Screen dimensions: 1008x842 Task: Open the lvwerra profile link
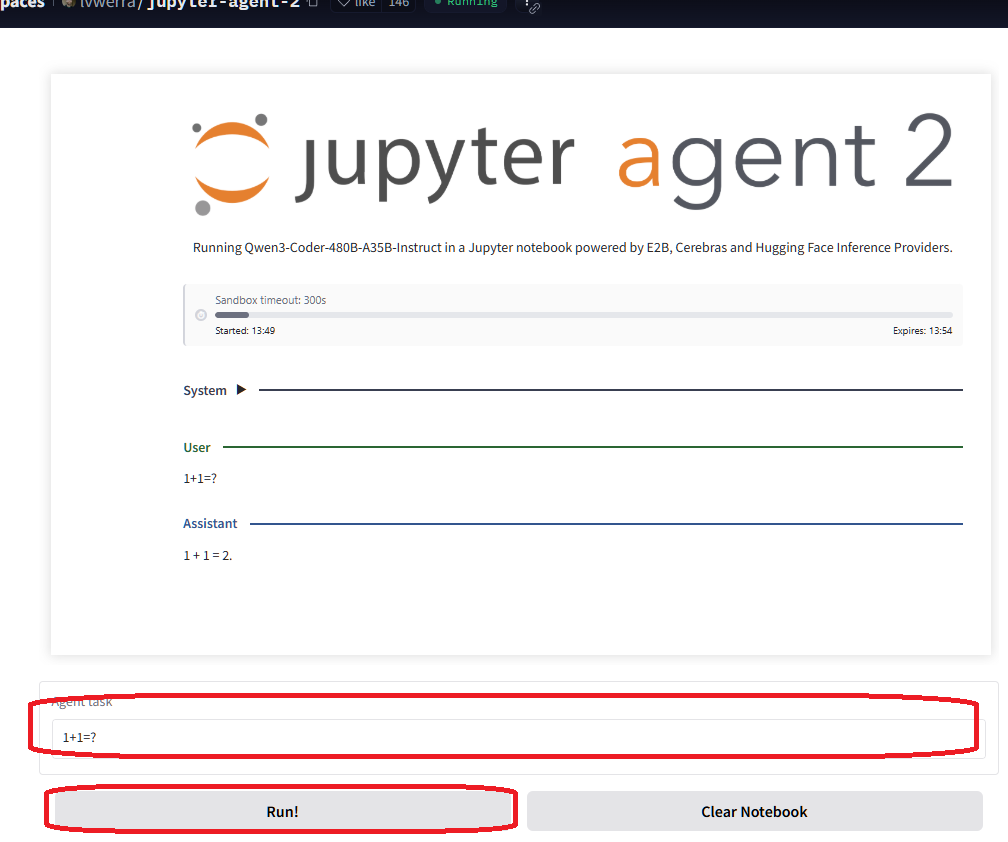(x=107, y=3)
